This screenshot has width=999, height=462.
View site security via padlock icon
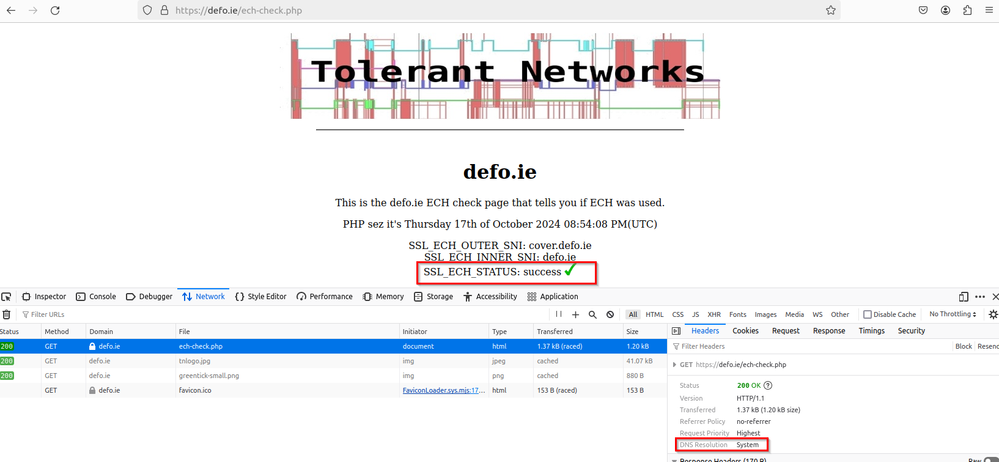point(164,10)
